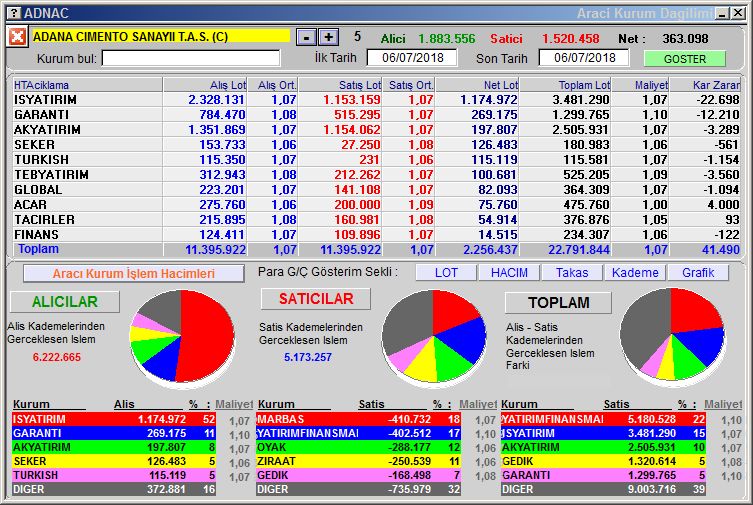Click the red ISYATIRIM bar in buyers list
Screen dimensions: 753x505
(x=114, y=419)
